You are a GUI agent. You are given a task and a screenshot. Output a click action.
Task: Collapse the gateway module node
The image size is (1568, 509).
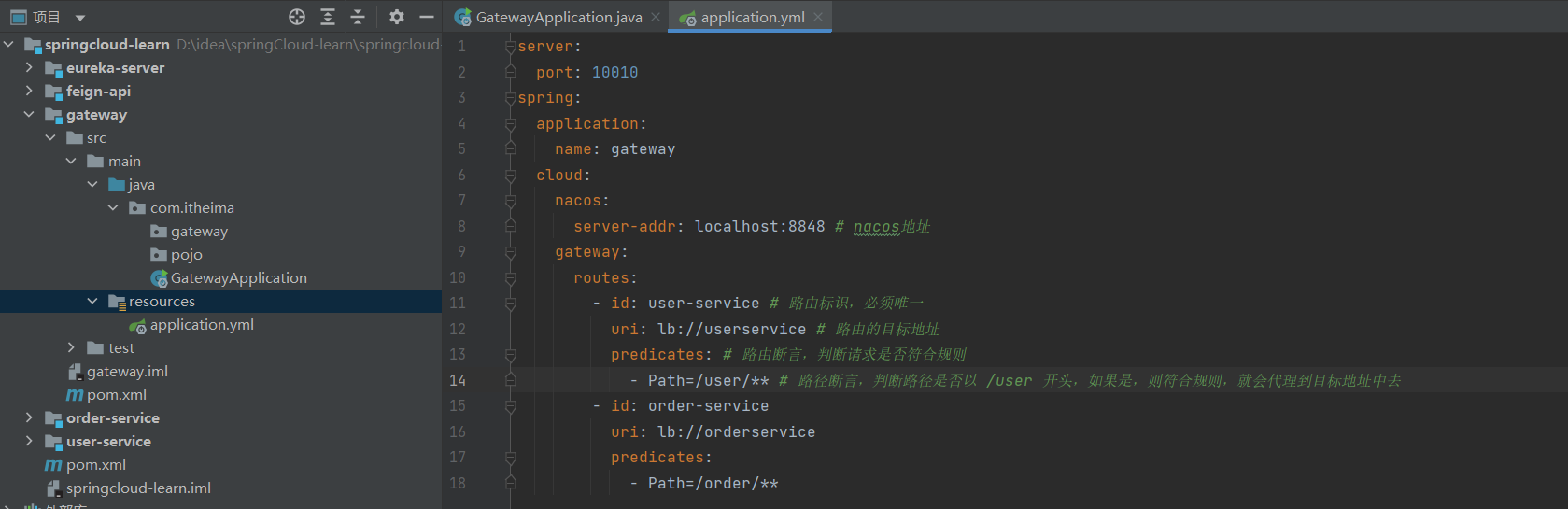point(29,114)
